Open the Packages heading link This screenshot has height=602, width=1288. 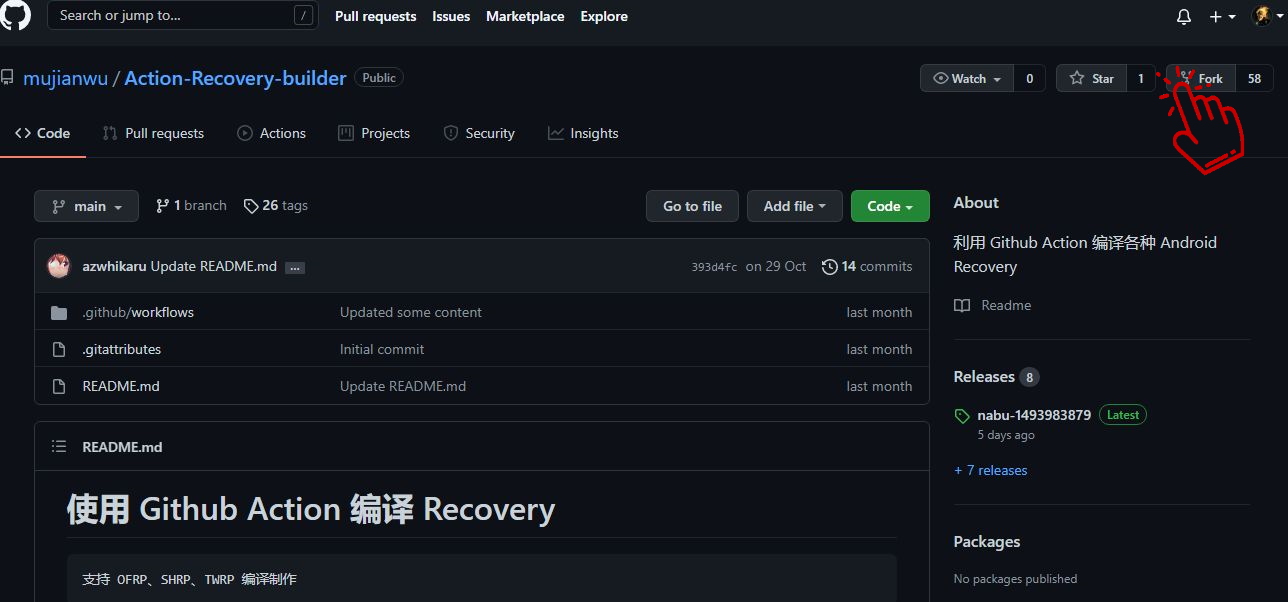coord(987,542)
